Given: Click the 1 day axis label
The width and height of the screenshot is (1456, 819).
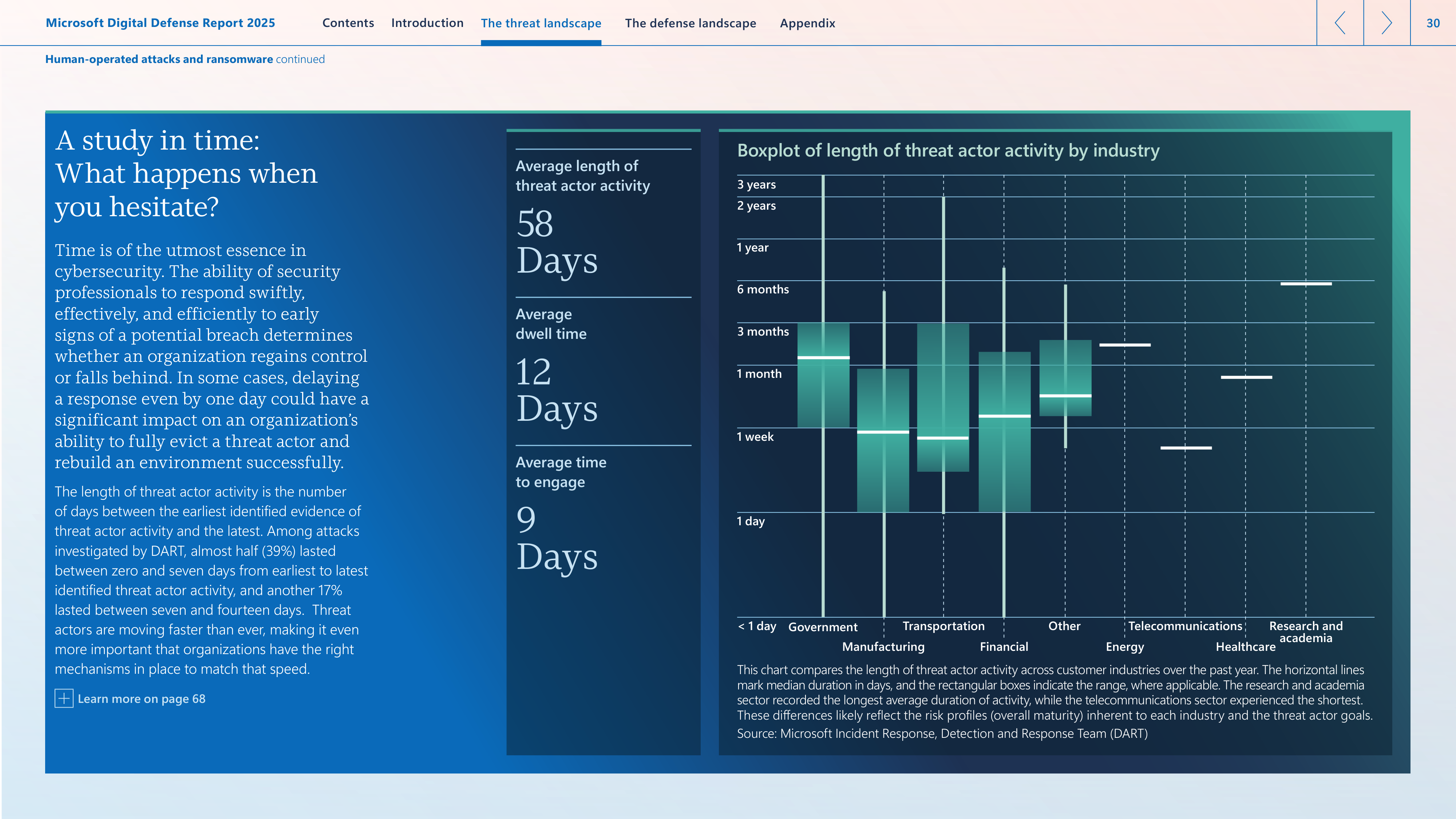Looking at the screenshot, I should (x=751, y=521).
